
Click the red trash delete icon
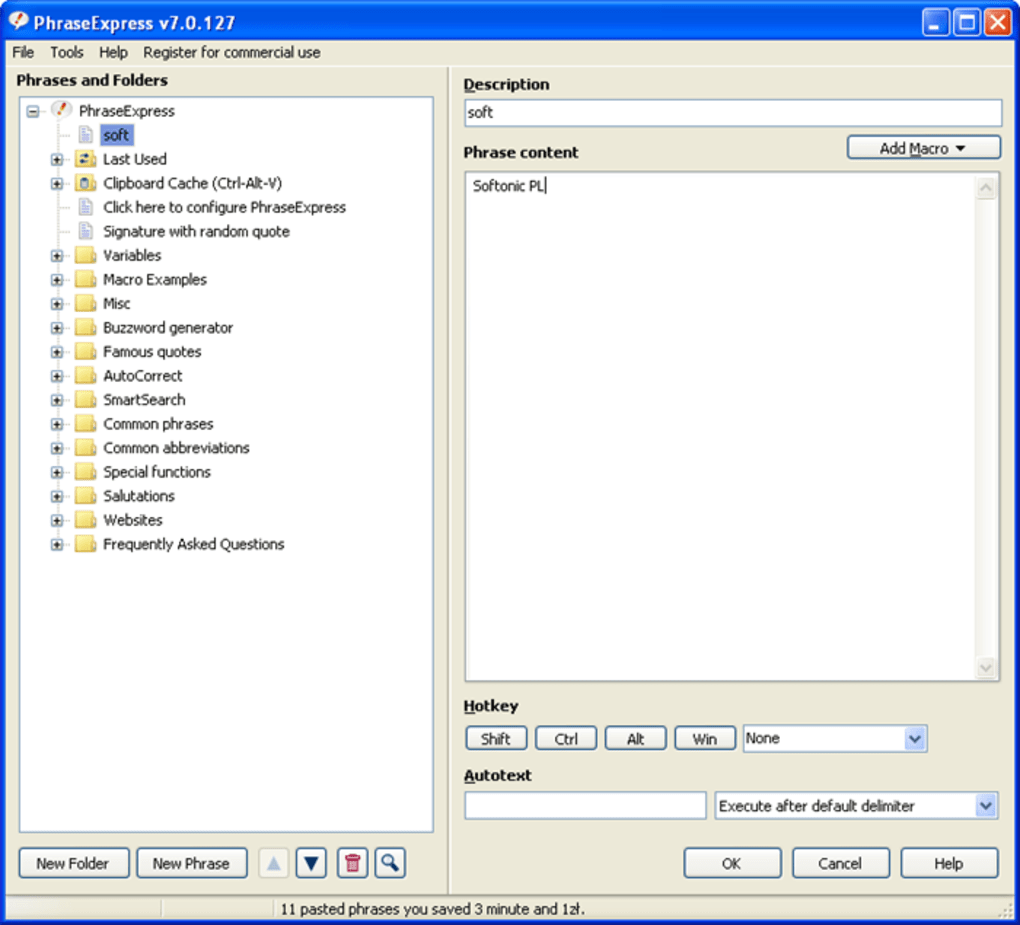tap(353, 863)
